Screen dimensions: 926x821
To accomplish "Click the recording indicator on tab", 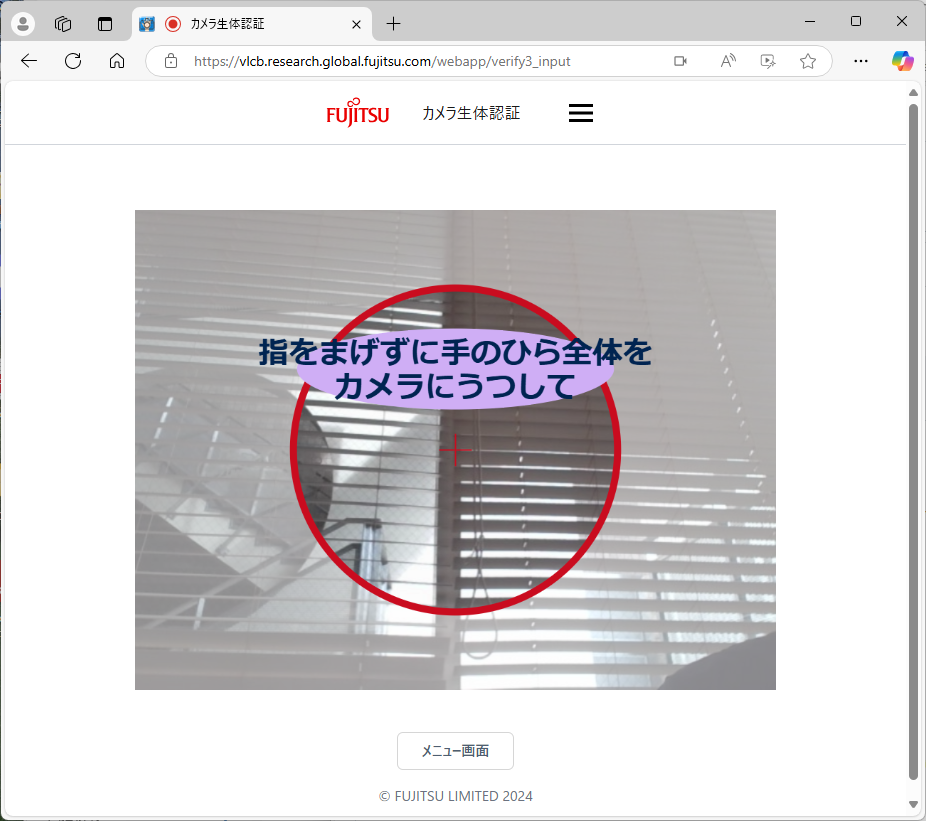I will click(173, 24).
